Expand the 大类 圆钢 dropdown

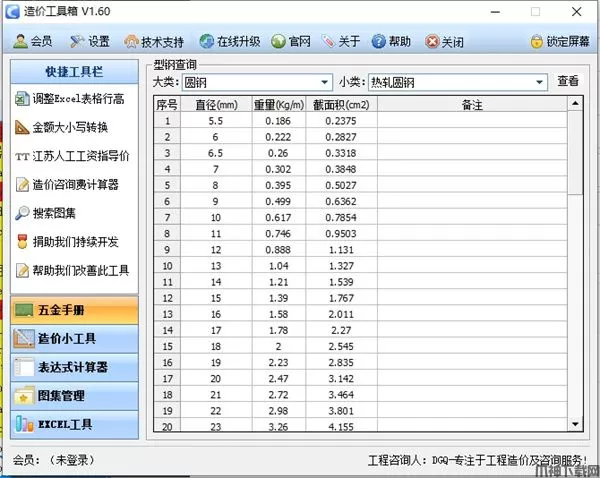click(324, 82)
